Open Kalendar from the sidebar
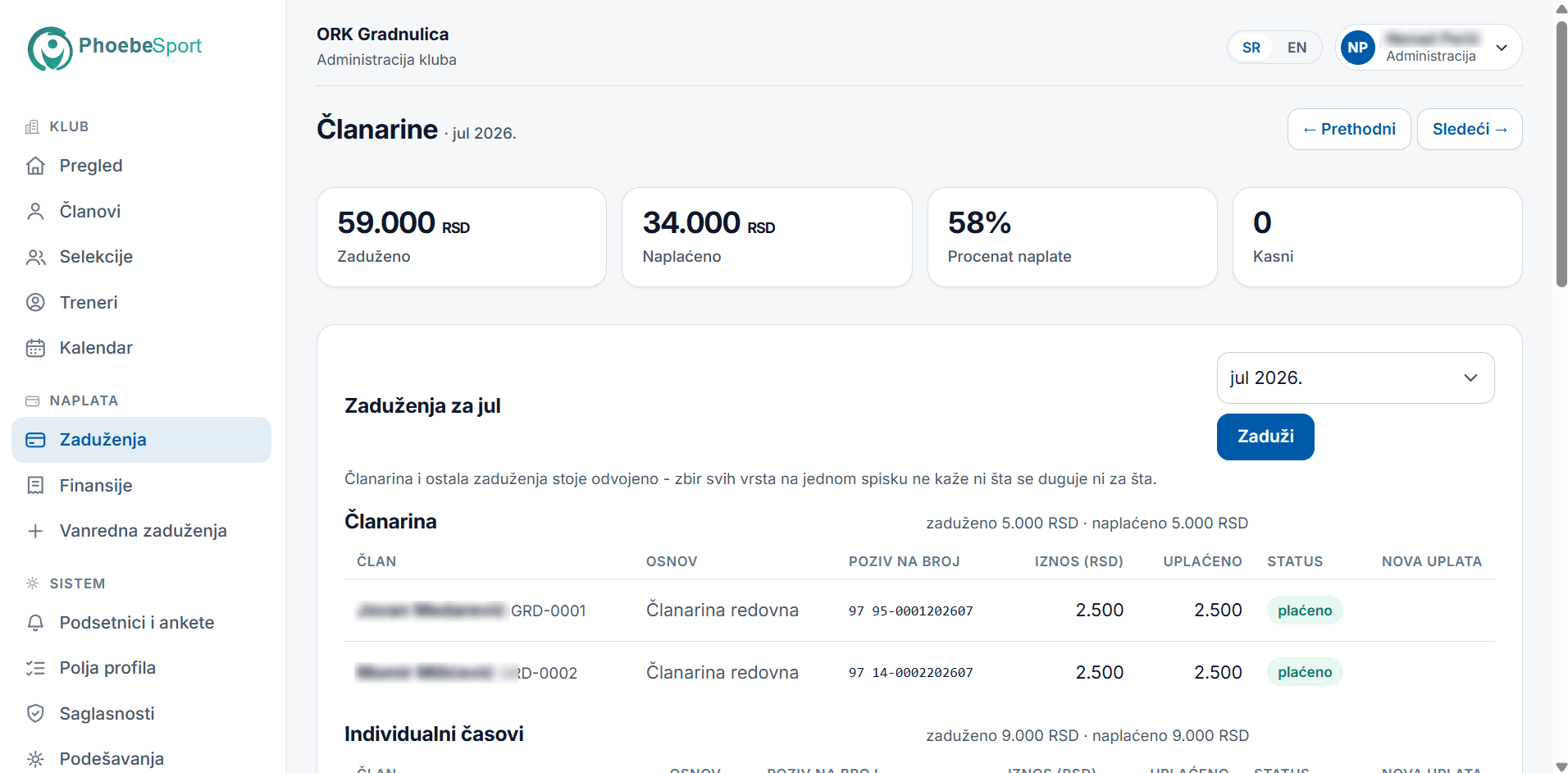Image resolution: width=1568 pixels, height=773 pixels. click(x=141, y=348)
